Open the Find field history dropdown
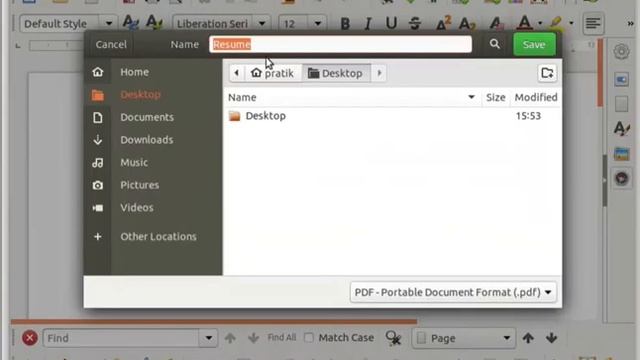 point(208,338)
